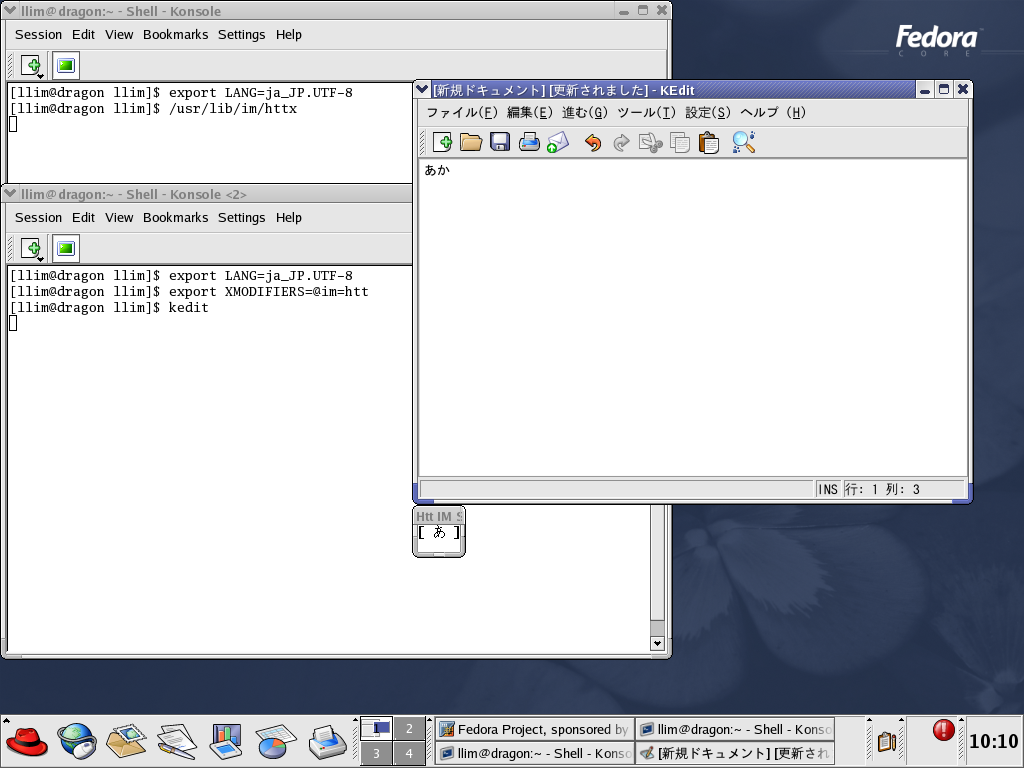Activate top-row llim@dragon Konsole taskbar entry
The height and width of the screenshot is (768, 1024).
pos(735,729)
